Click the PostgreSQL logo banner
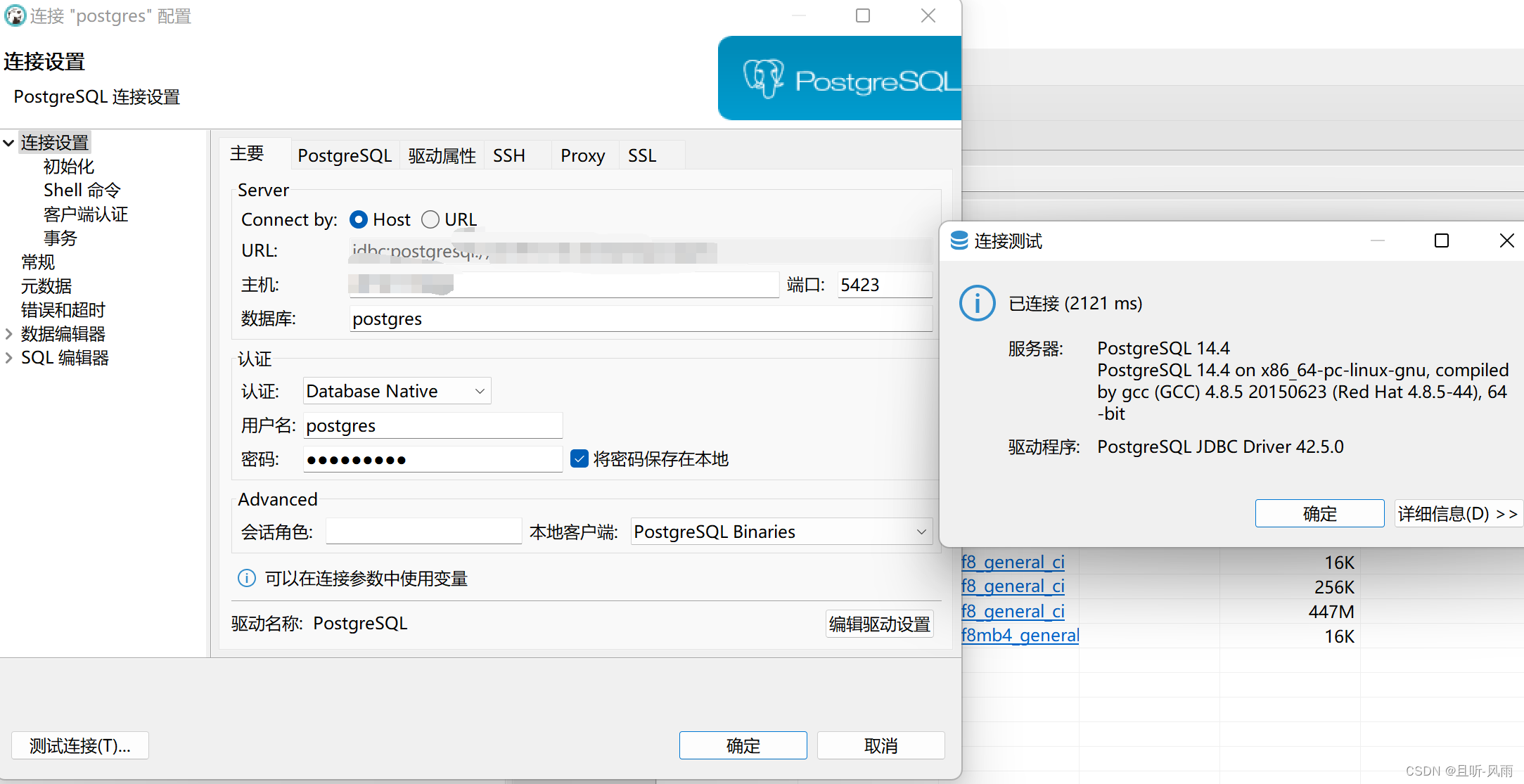 (x=838, y=77)
